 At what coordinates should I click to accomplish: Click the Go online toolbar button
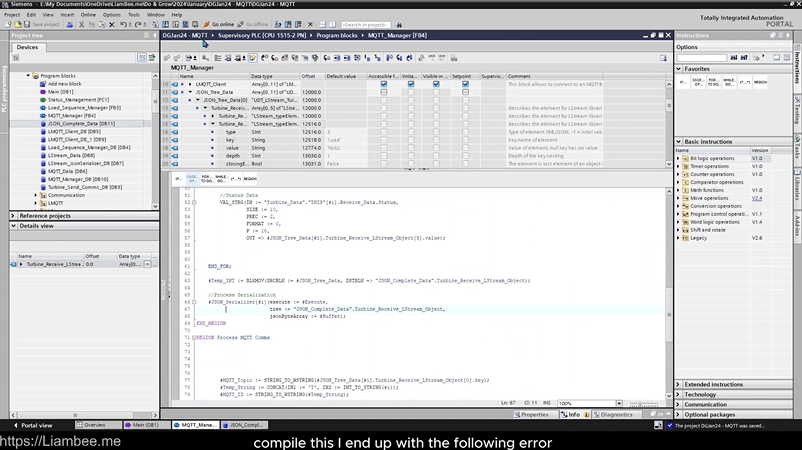point(218,24)
